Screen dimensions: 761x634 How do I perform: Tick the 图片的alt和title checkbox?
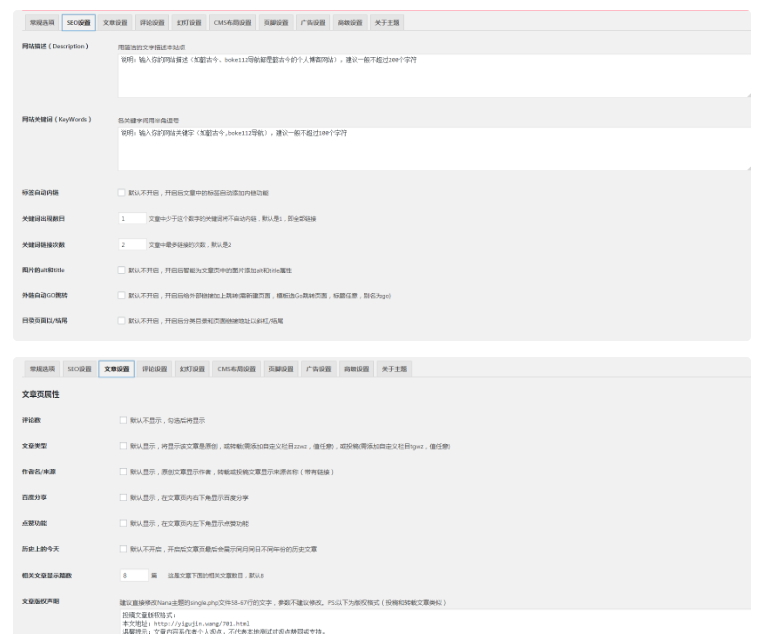(x=122, y=270)
